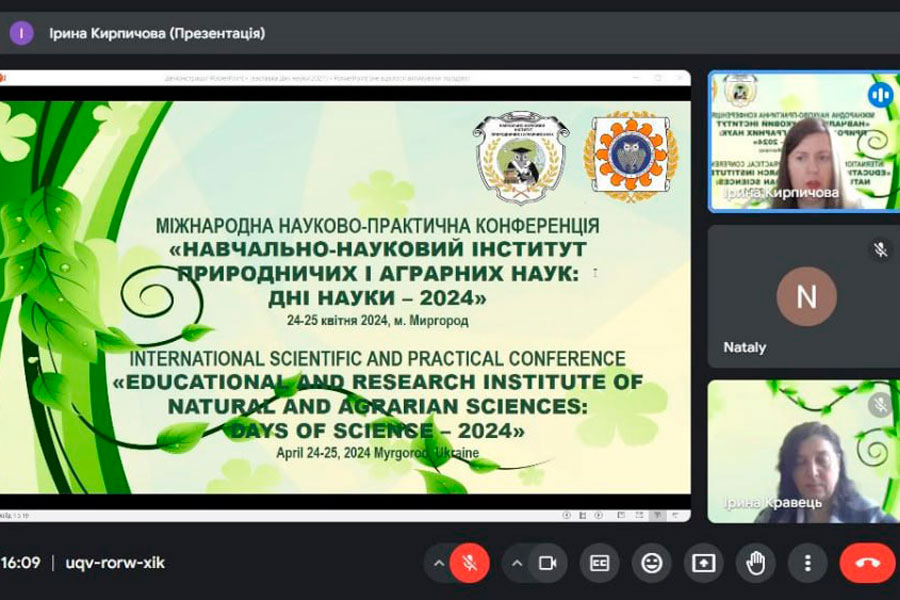Expand audio settings arrow beside the microphone
This screenshot has height=600, width=900.
pyautogui.click(x=438, y=563)
